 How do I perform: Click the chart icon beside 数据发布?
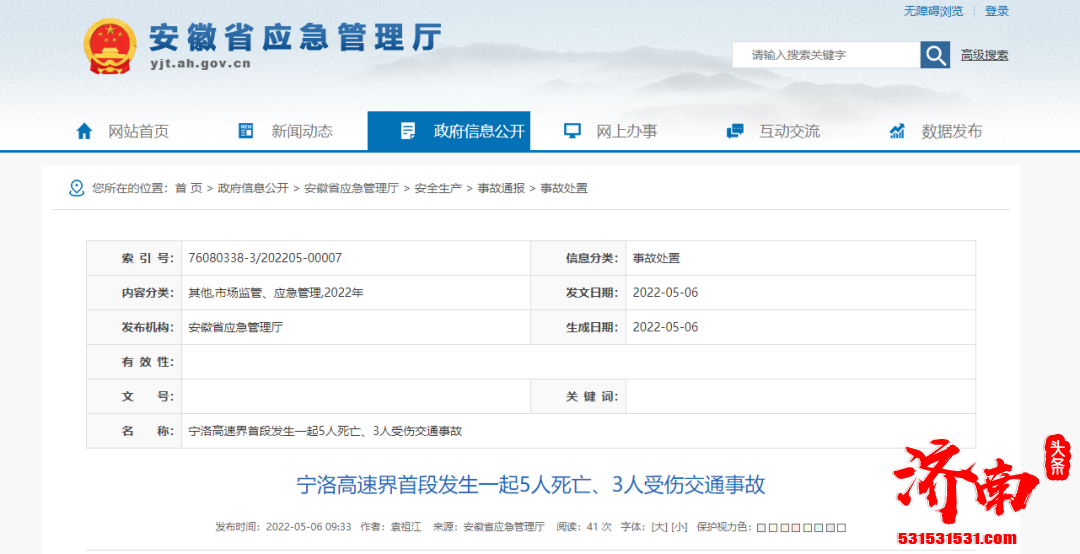click(897, 131)
